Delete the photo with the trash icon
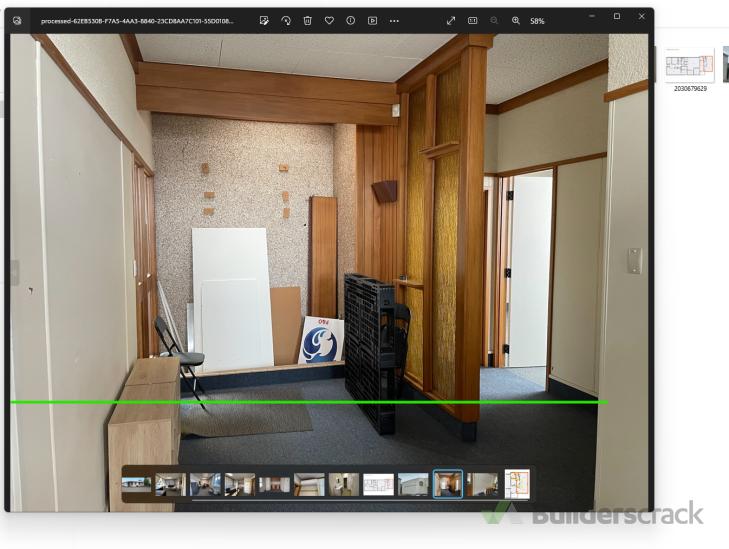Screen dimensions: 729x549 point(307,20)
